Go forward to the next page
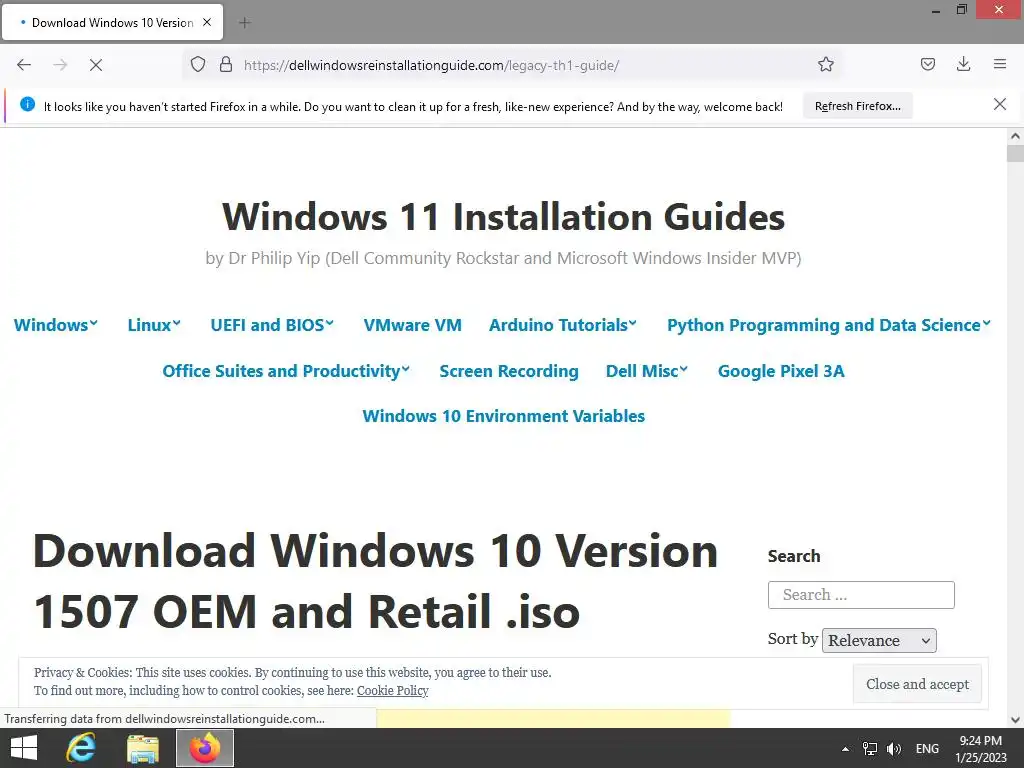 coord(60,65)
